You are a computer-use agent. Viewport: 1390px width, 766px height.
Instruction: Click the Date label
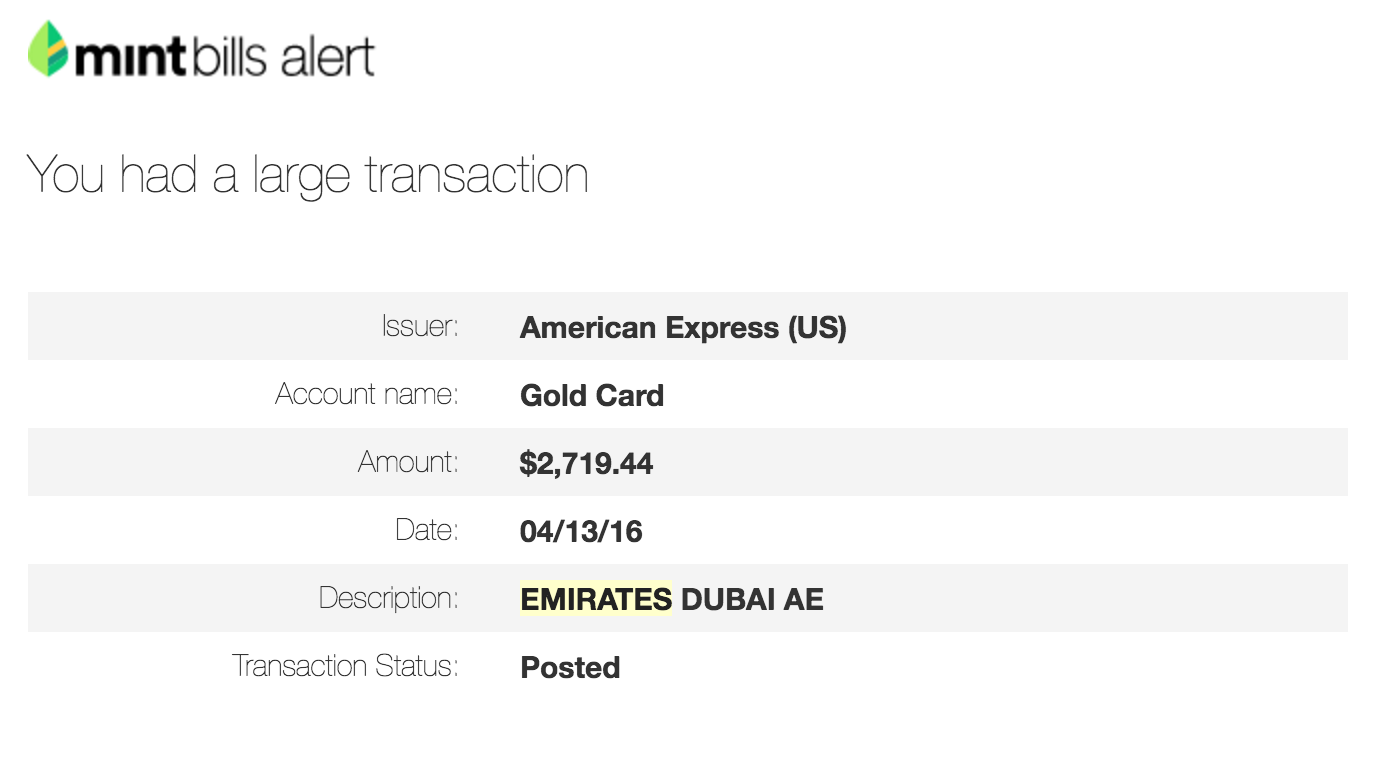click(427, 530)
